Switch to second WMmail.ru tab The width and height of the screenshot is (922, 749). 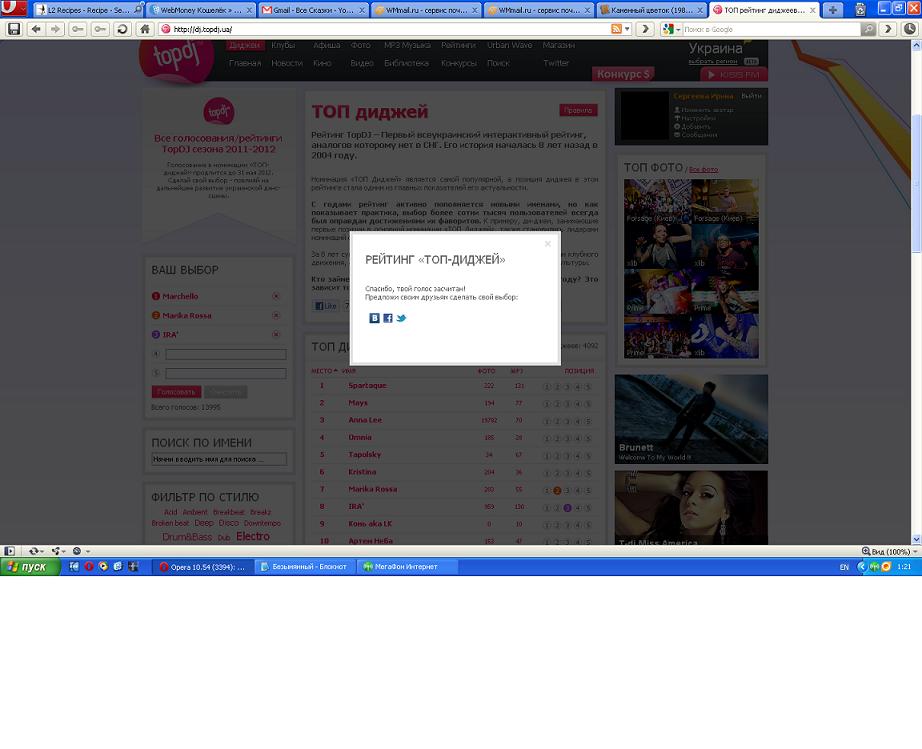click(539, 10)
